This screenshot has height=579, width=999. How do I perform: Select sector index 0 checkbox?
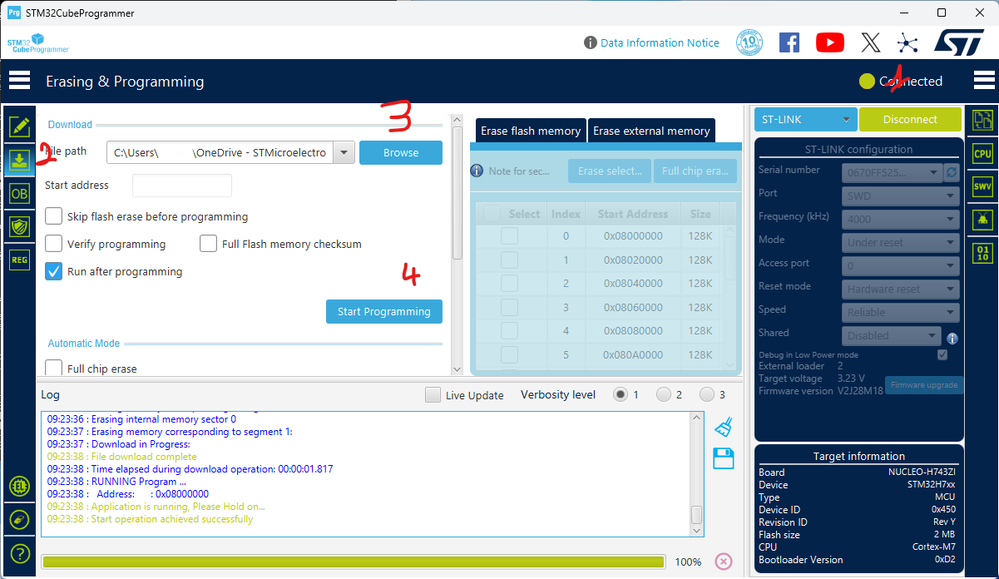509,236
